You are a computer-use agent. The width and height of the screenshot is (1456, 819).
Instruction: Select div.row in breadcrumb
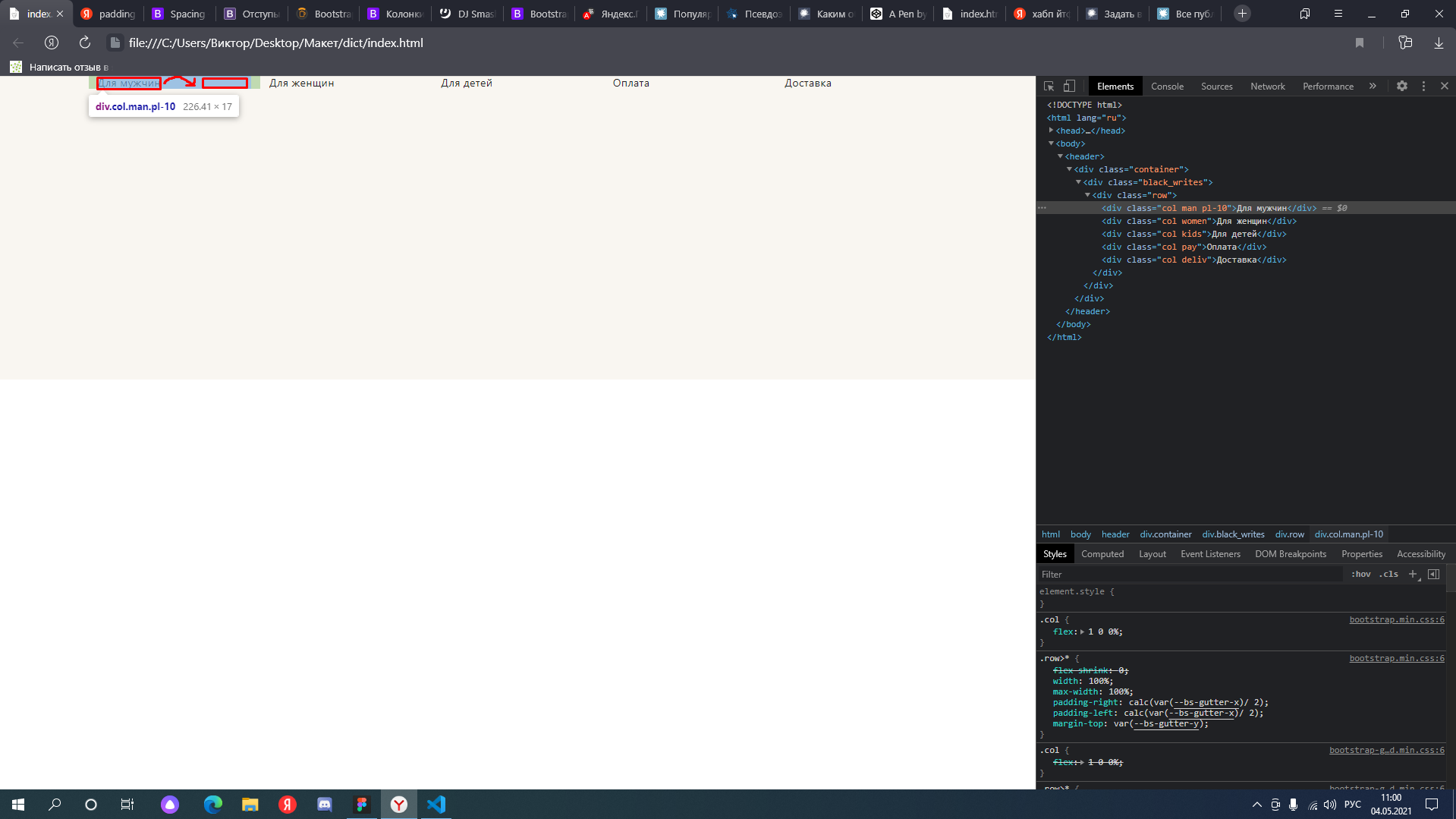tap(1289, 534)
